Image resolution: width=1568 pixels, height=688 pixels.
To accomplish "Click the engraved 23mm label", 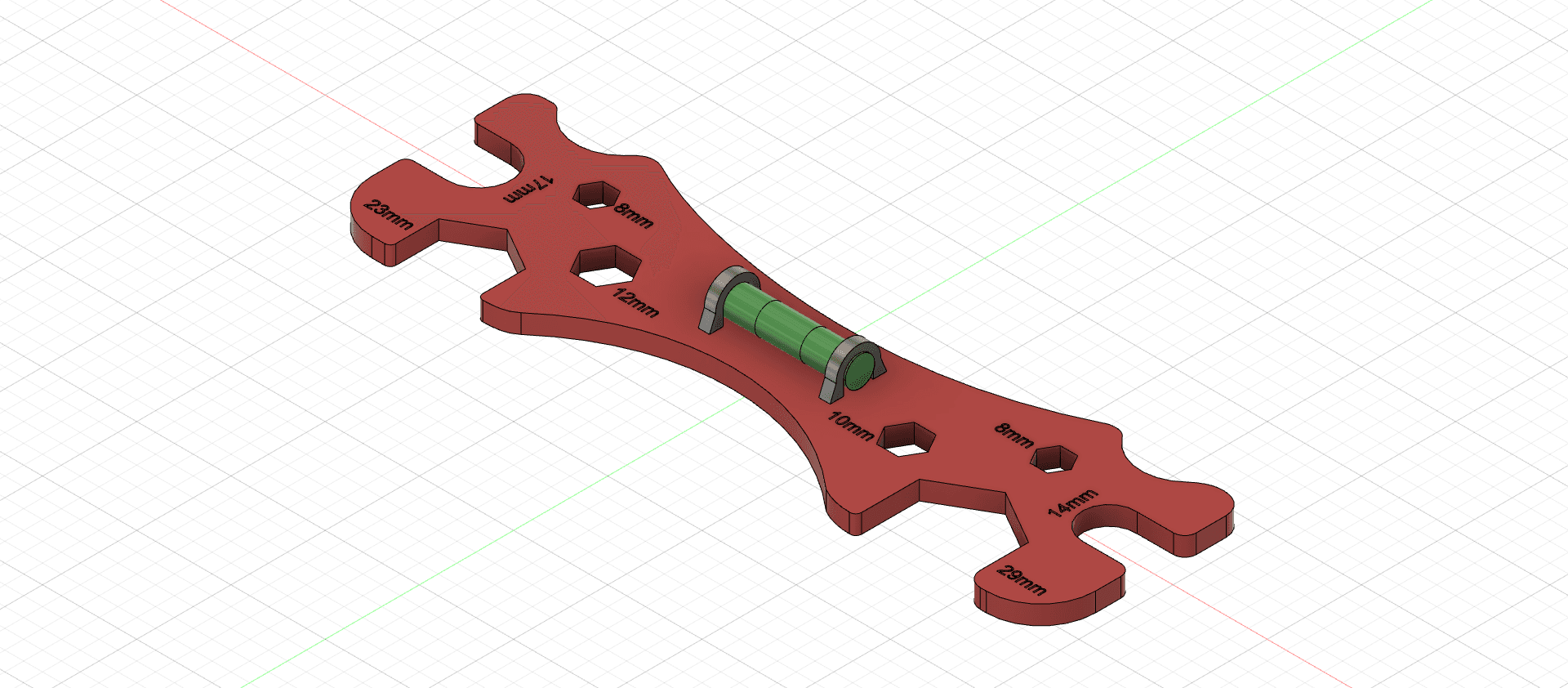I will tap(388, 215).
